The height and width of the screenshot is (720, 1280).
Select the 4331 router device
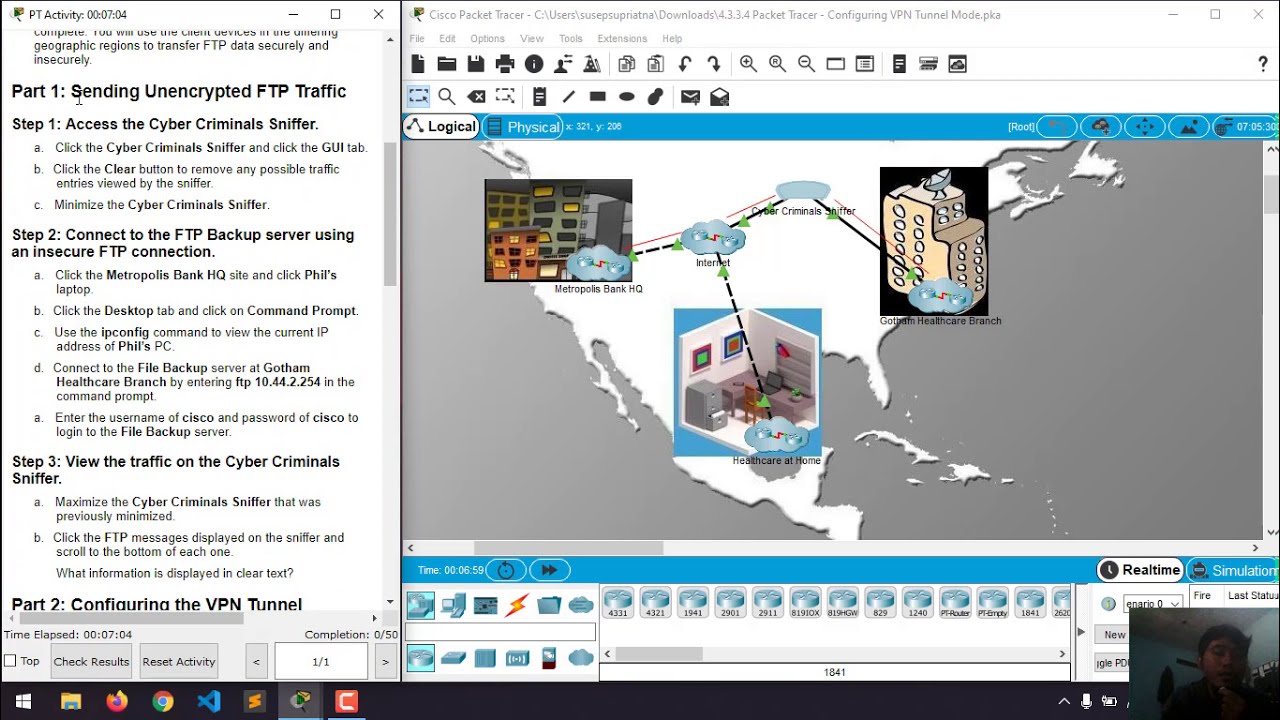[618, 604]
